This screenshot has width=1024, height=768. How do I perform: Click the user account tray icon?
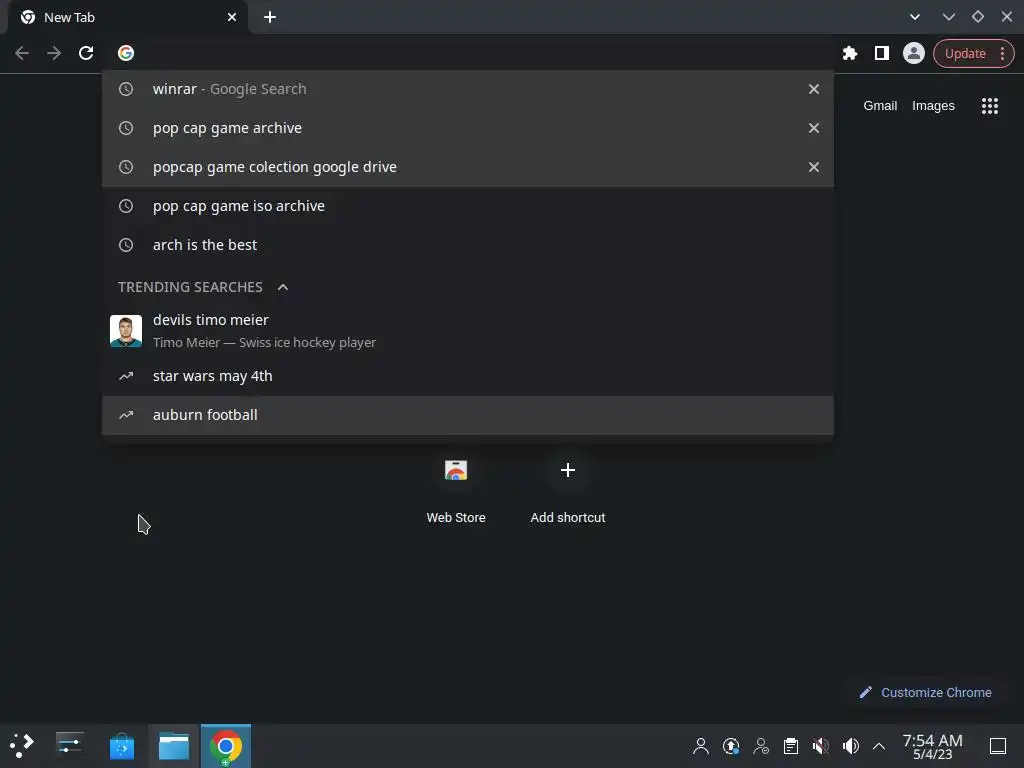tap(701, 746)
